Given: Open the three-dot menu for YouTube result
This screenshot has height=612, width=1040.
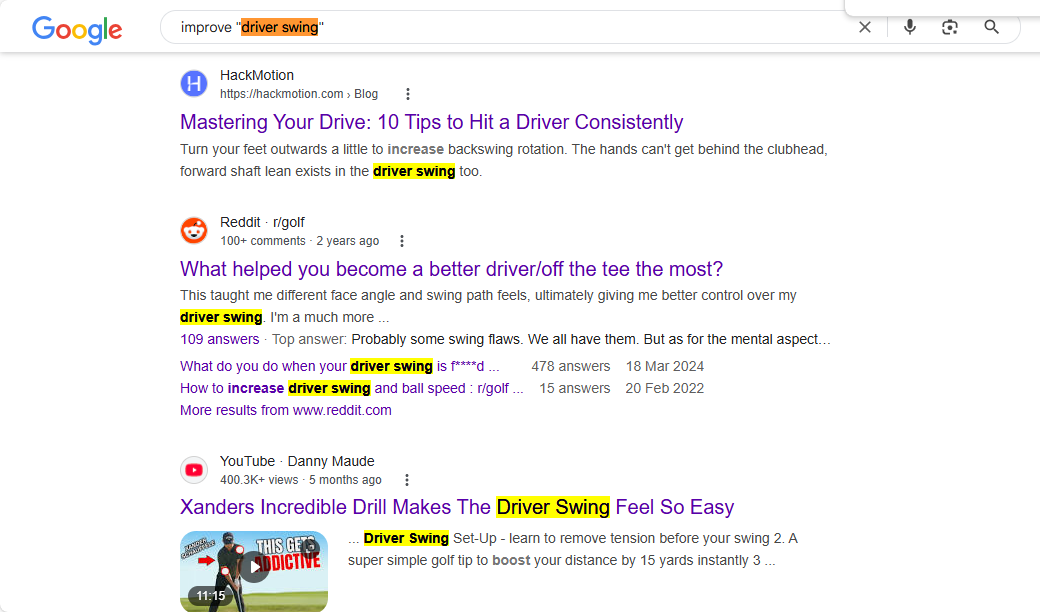Looking at the screenshot, I should 407,479.
